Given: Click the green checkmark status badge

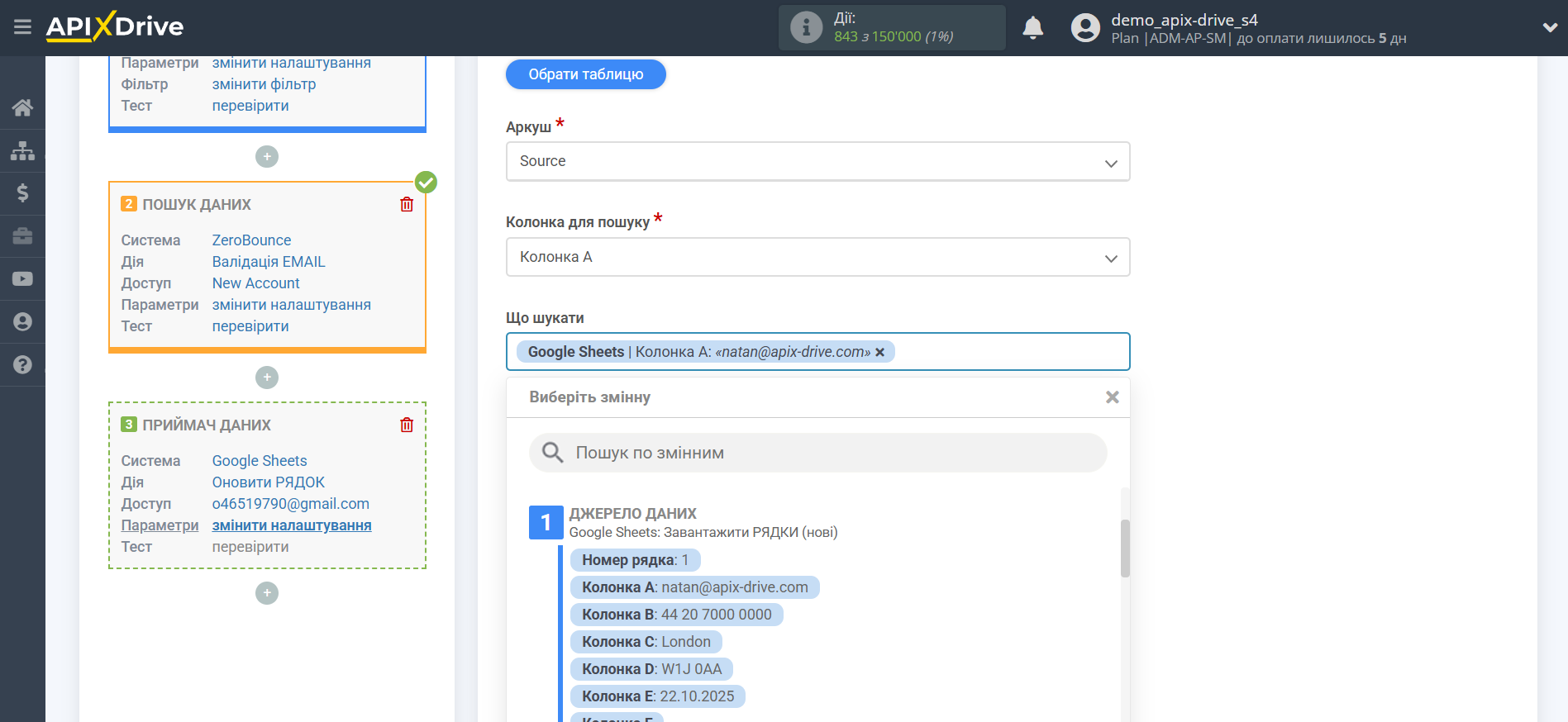Looking at the screenshot, I should coord(426,182).
